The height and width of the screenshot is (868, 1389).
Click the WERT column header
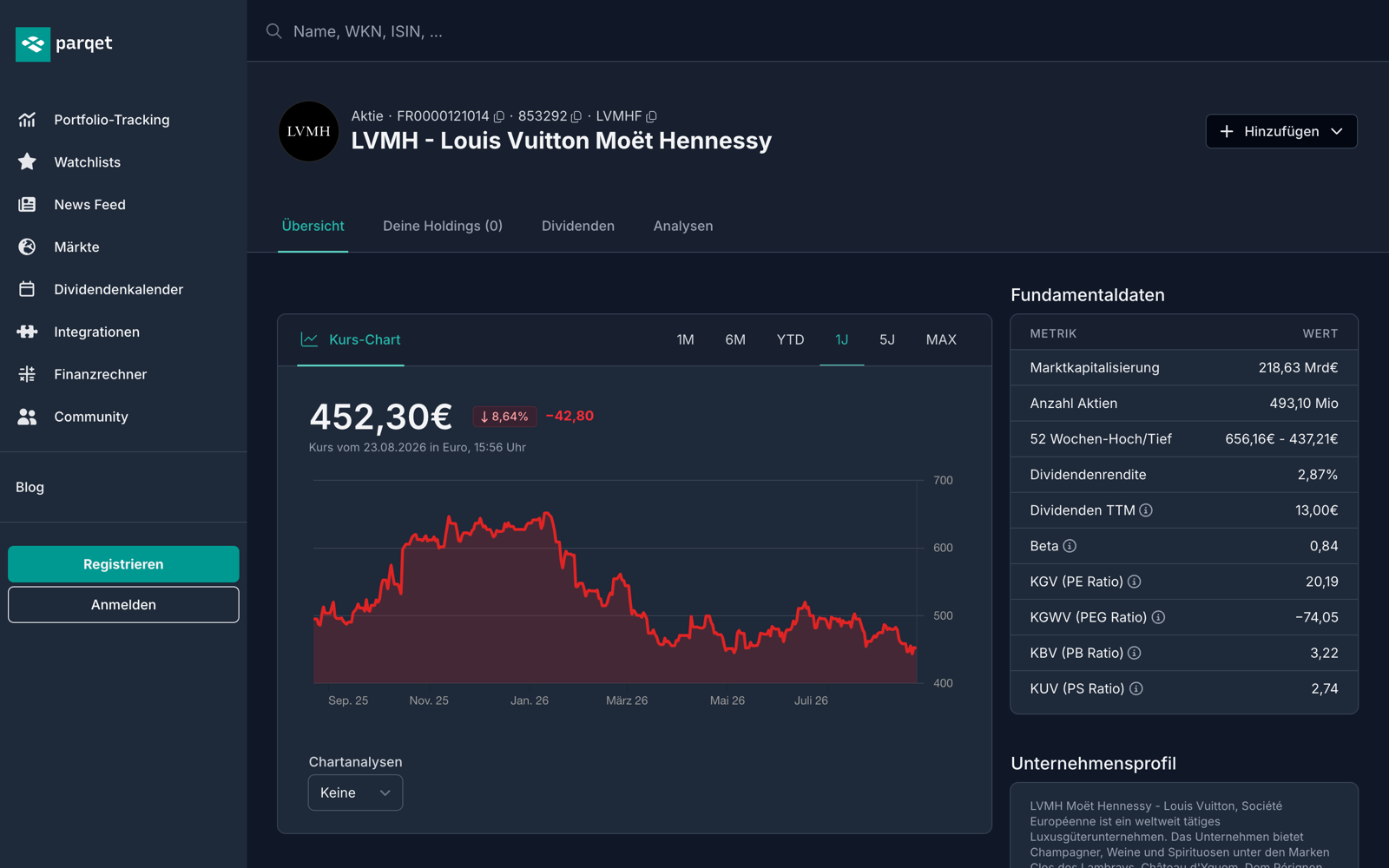tap(1320, 333)
